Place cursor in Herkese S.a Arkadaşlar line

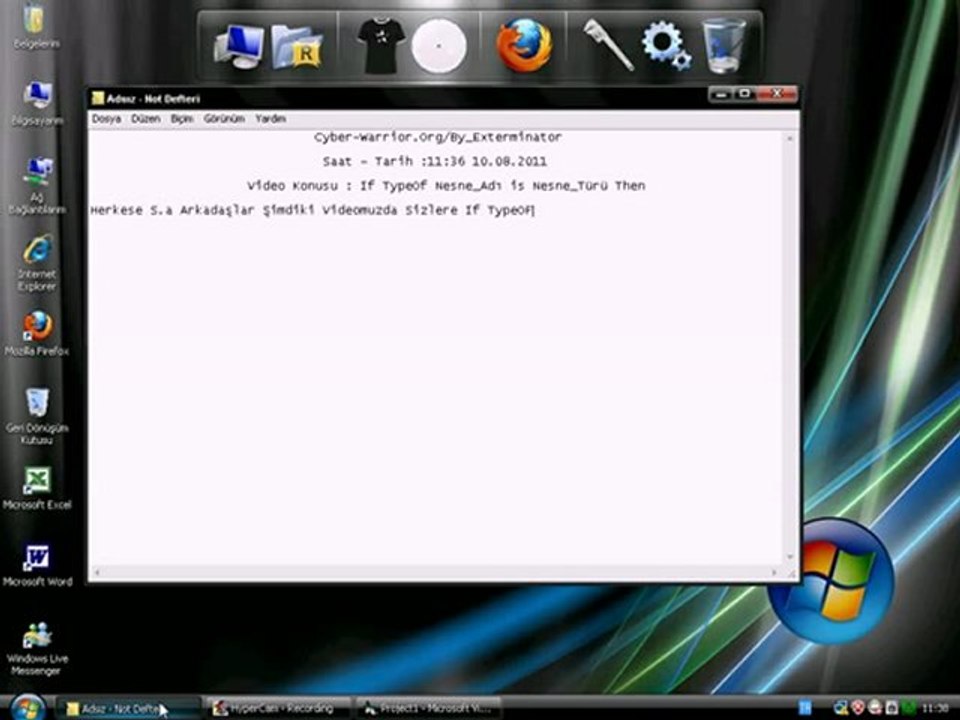312,210
